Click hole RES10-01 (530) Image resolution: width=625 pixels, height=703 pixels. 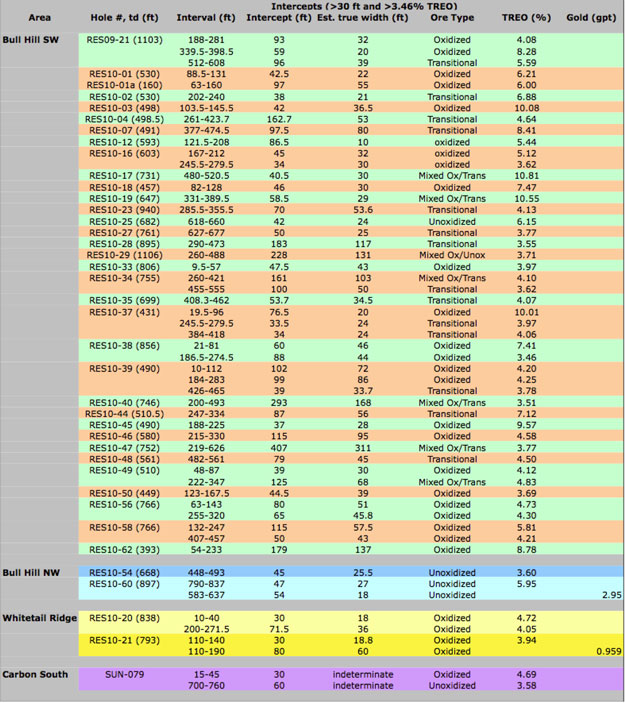point(124,74)
